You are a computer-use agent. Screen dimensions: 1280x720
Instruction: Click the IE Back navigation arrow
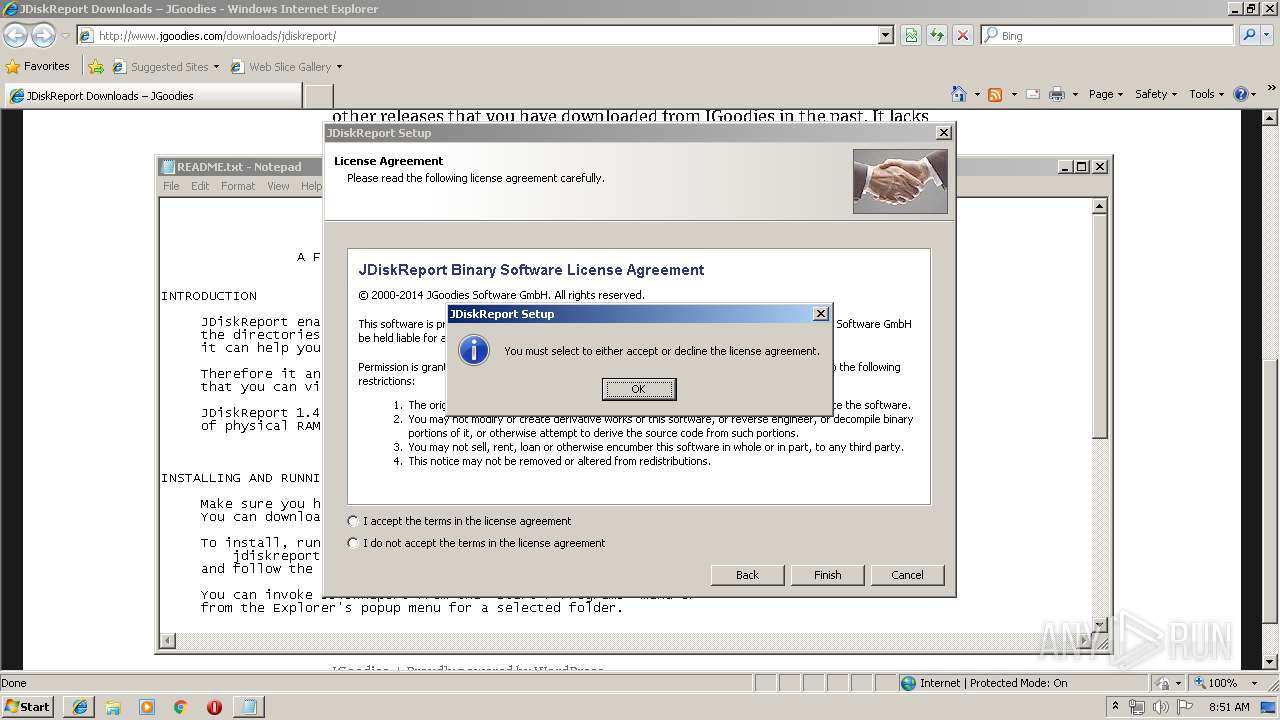[x=16, y=35]
